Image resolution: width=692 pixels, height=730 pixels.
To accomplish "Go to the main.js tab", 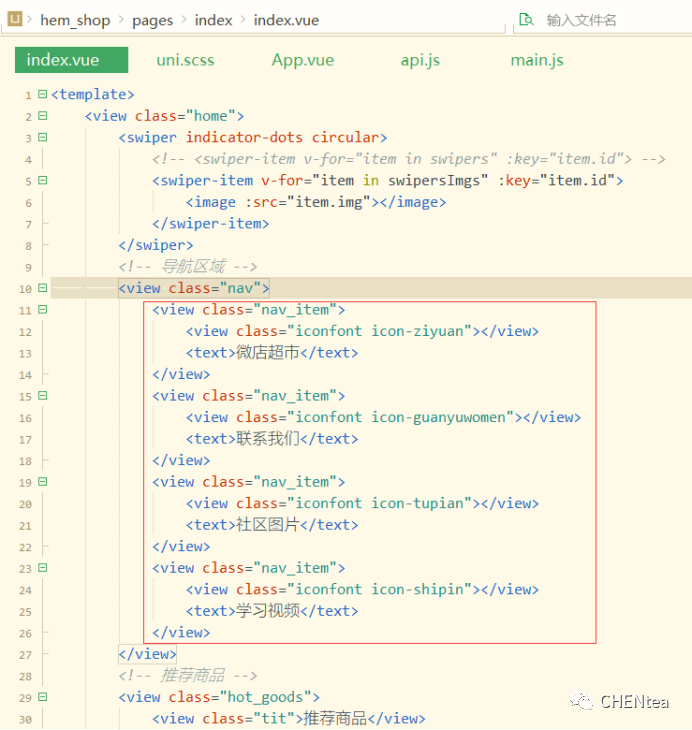I will (x=537, y=60).
